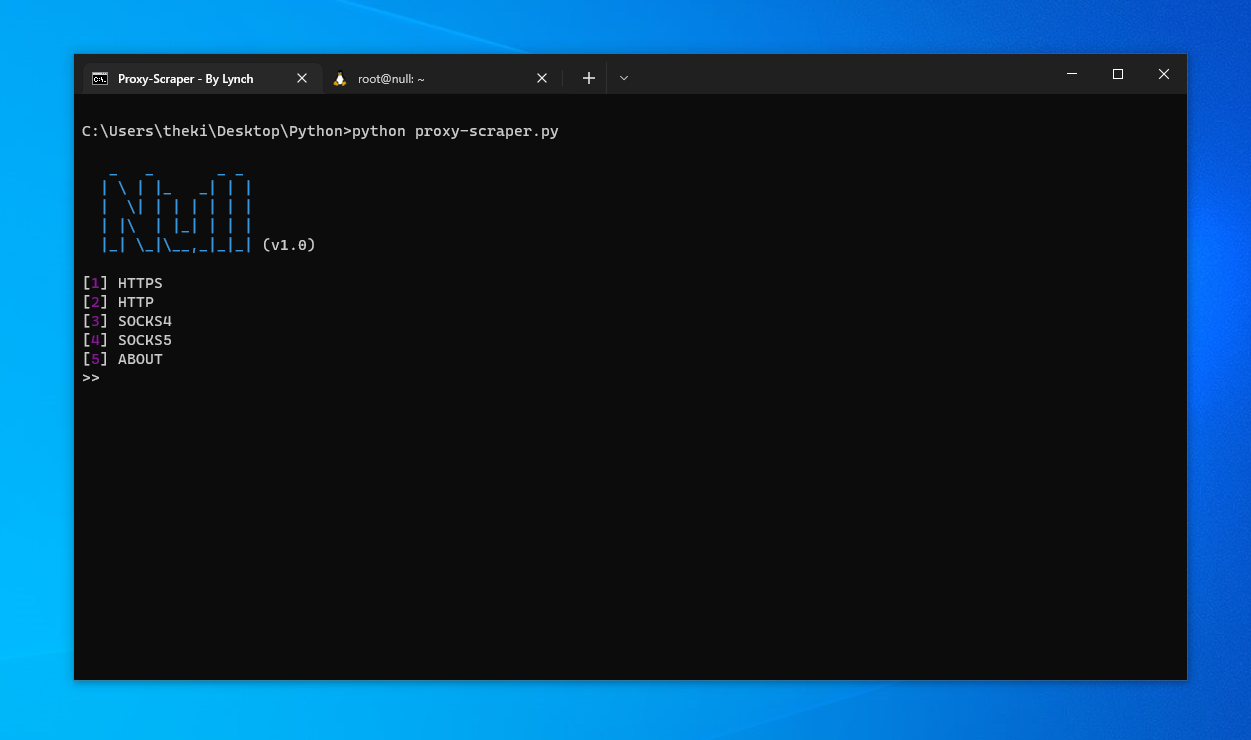Maximize the terminal window
Image resolution: width=1251 pixels, height=740 pixels.
[1118, 74]
